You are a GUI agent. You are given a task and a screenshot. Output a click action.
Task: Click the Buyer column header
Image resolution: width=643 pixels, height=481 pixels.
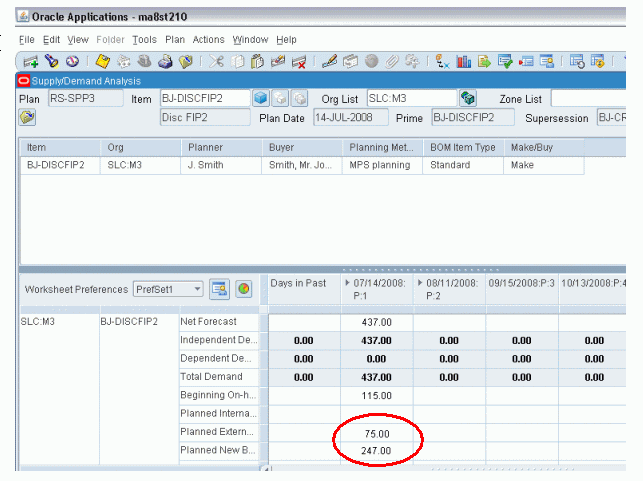[x=302, y=148]
